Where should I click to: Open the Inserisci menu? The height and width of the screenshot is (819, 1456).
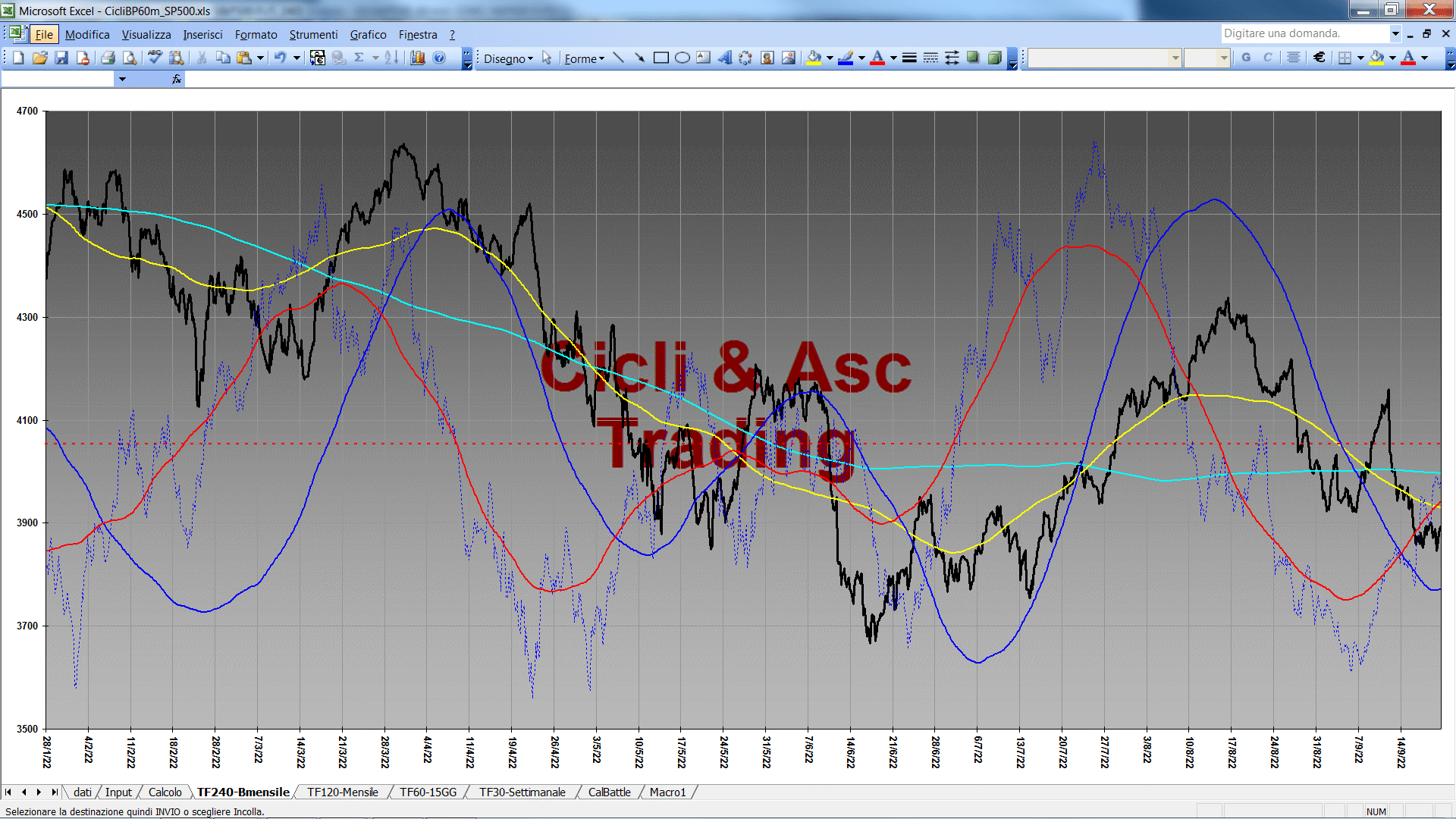202,35
